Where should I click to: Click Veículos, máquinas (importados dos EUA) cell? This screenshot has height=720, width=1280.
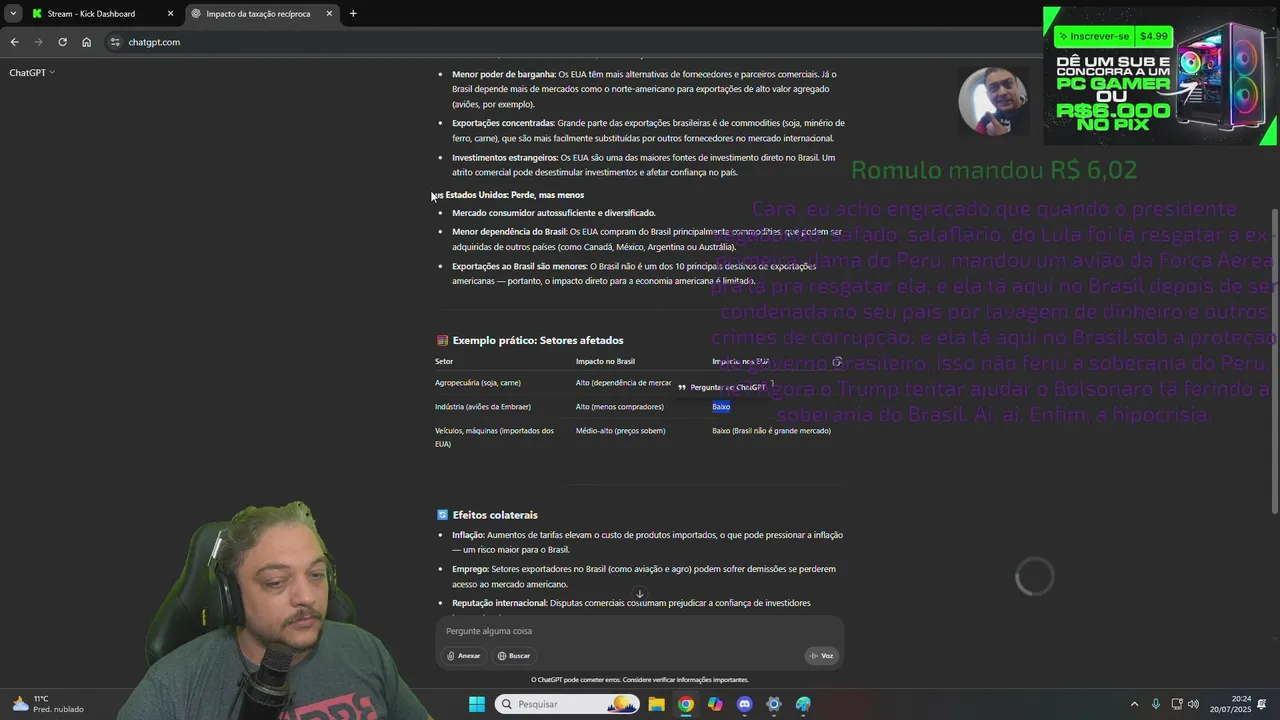click(x=494, y=437)
